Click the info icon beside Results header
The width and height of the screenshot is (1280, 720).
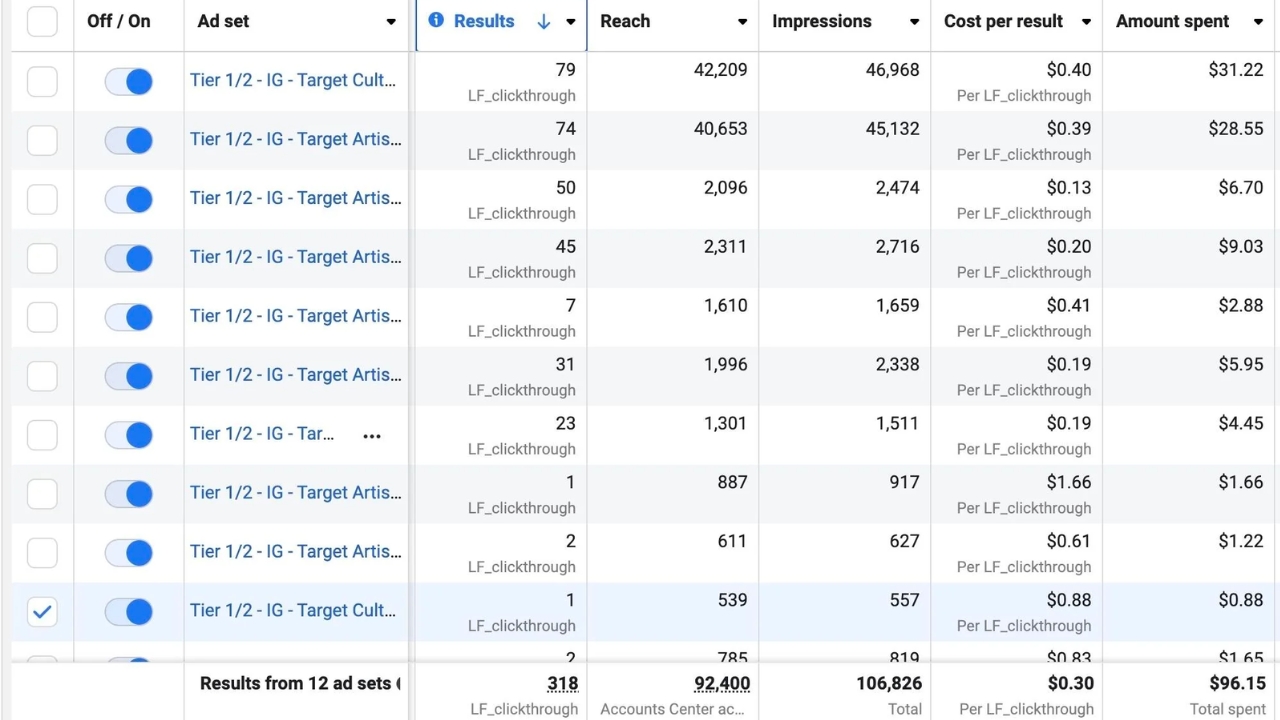point(436,21)
